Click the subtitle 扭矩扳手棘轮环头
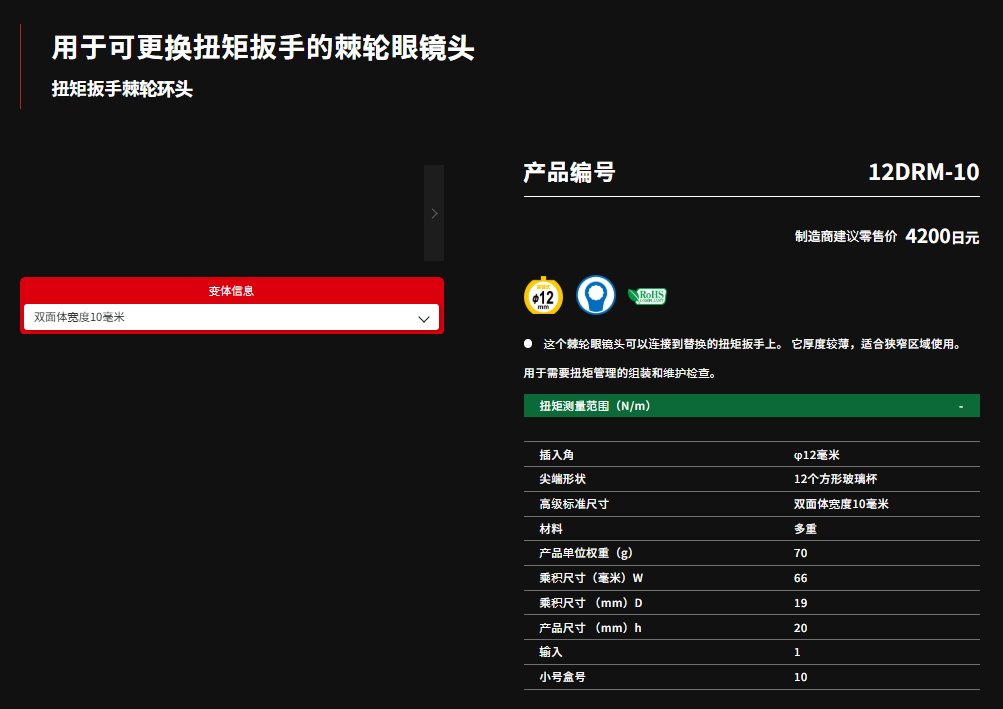1003x709 pixels. [122, 89]
